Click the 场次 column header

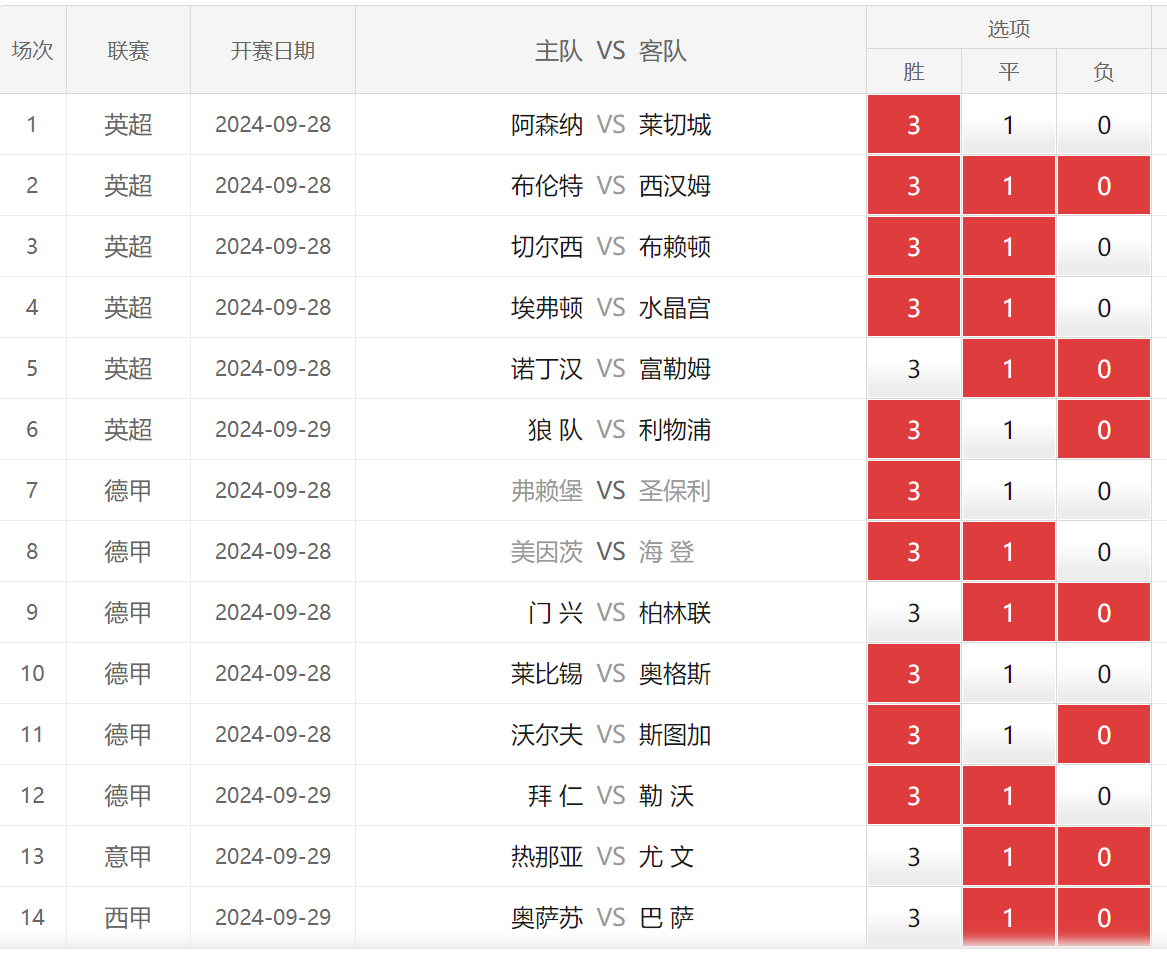(x=33, y=50)
